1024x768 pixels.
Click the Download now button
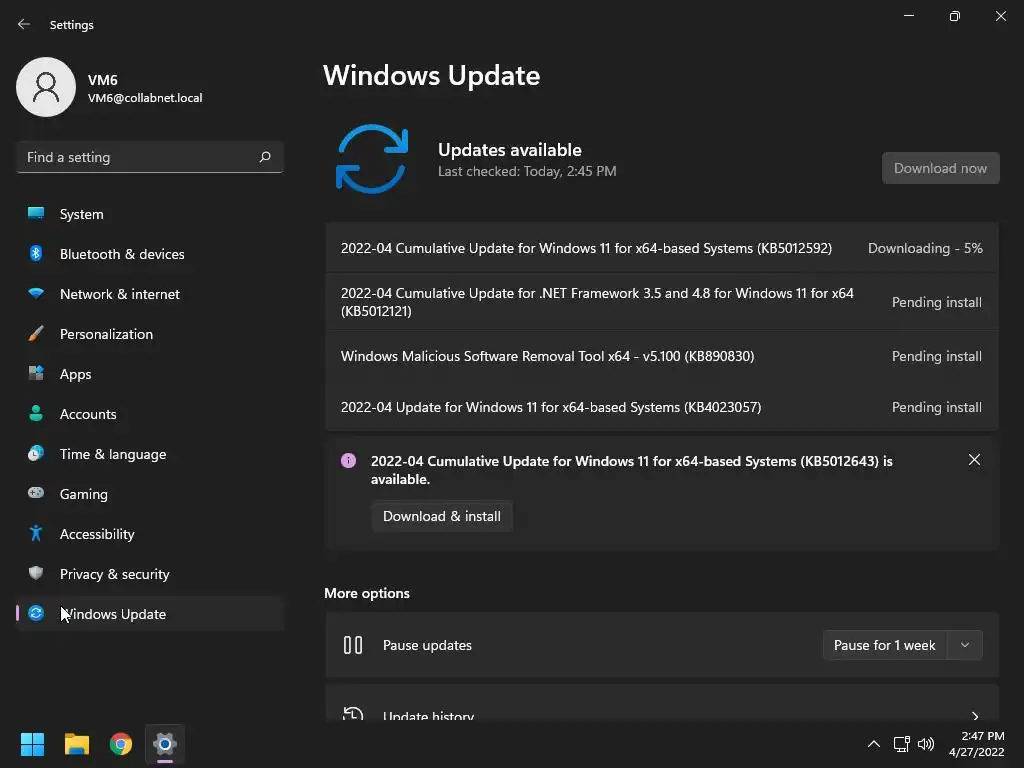pyautogui.click(x=940, y=168)
